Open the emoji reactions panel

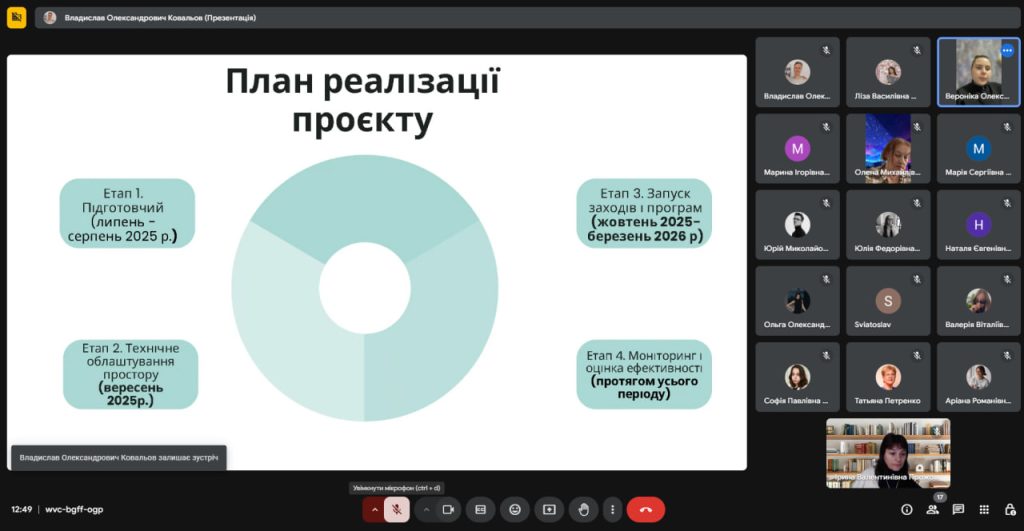coord(515,509)
